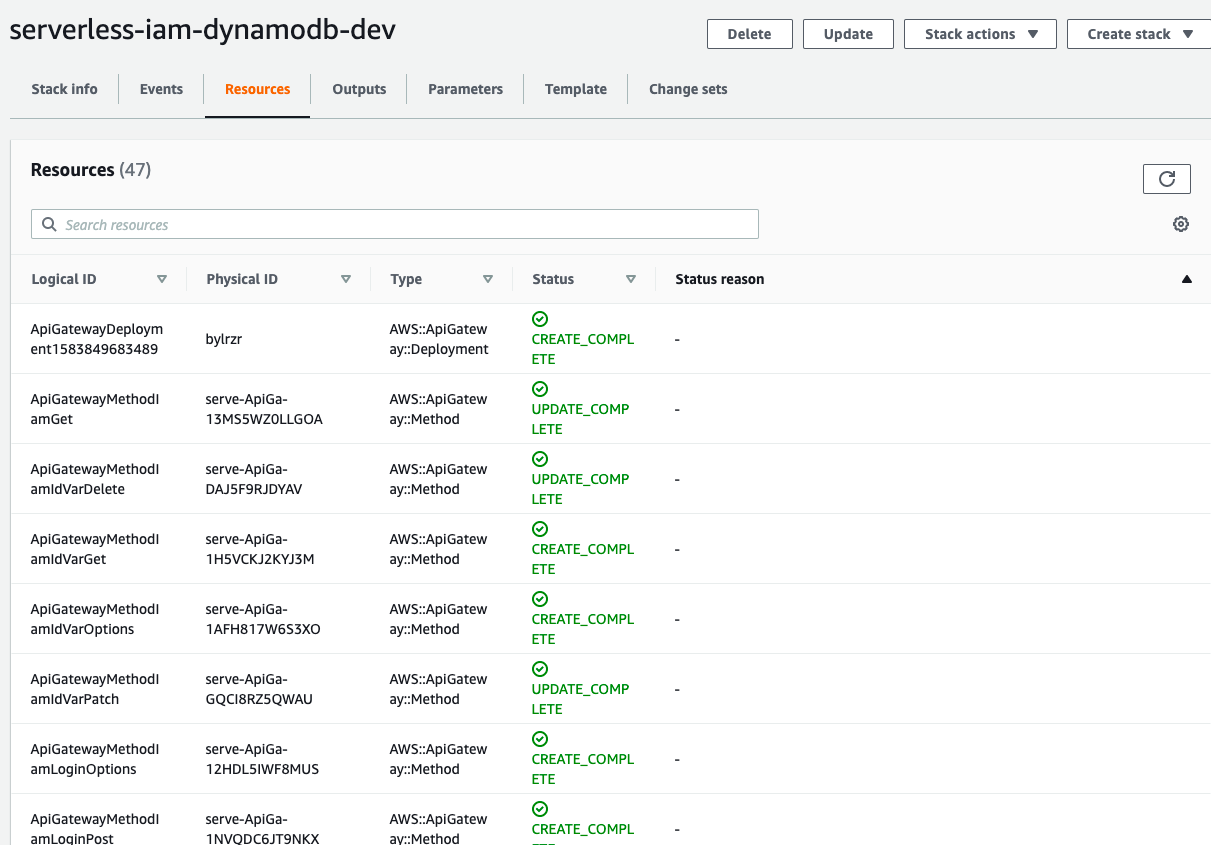
Task: Select ApiGatewayMethodIamIdVarOptions logical ID
Action: [95, 619]
